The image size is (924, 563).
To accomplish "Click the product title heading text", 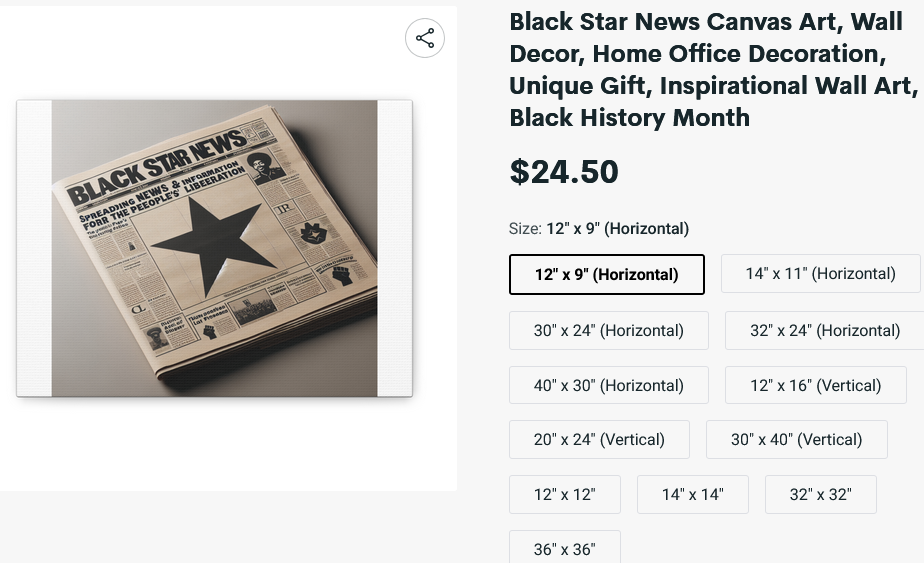I will point(712,70).
